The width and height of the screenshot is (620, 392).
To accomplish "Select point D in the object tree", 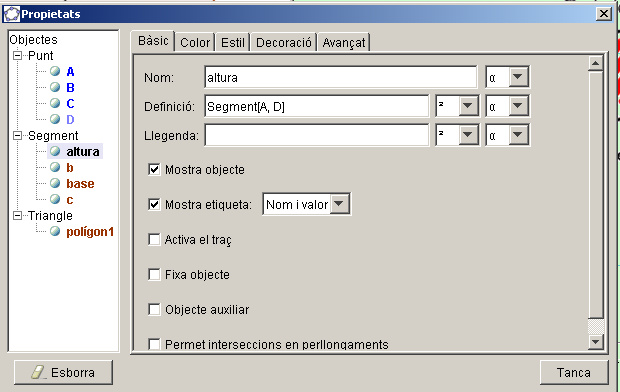I will (70, 119).
